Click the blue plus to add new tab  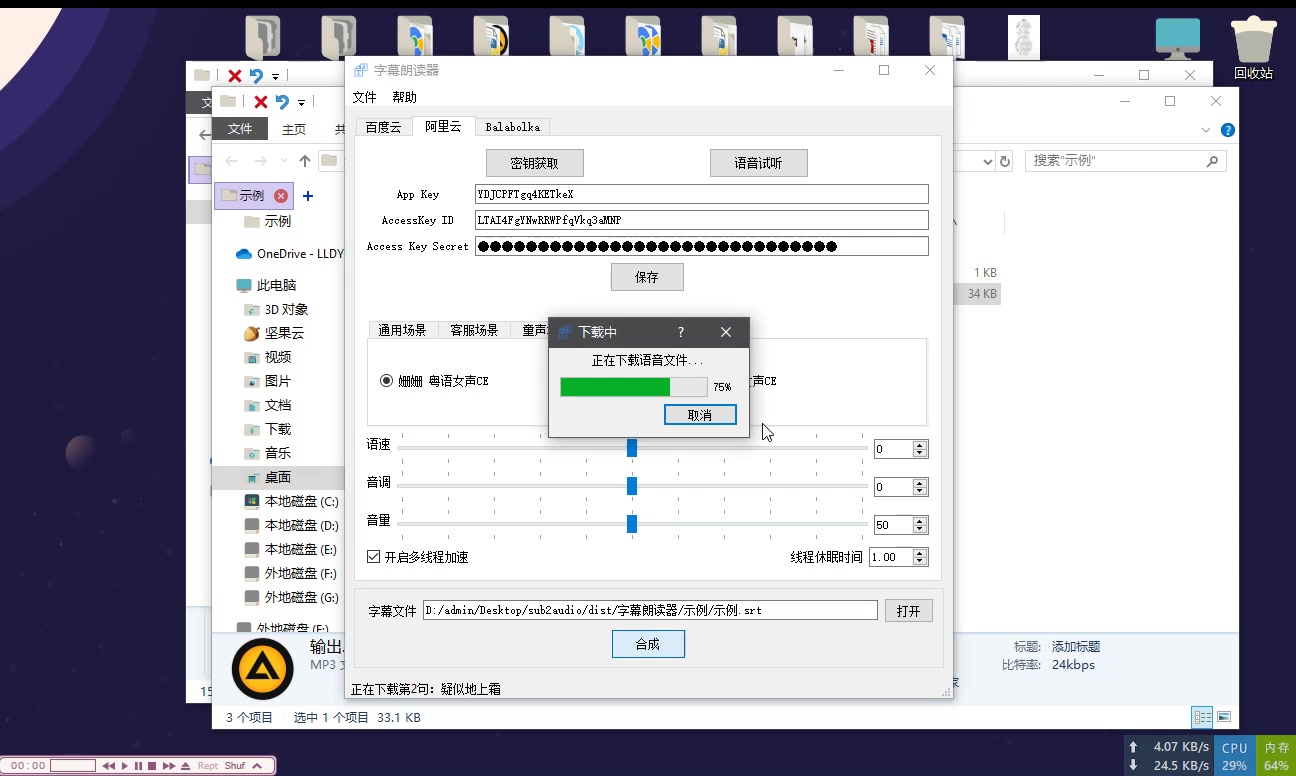308,196
